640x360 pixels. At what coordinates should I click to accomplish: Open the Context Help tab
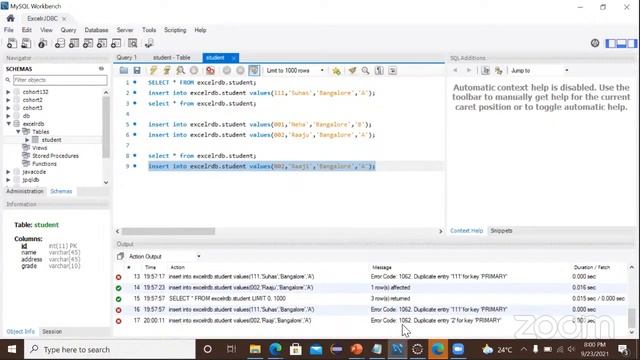(x=467, y=231)
